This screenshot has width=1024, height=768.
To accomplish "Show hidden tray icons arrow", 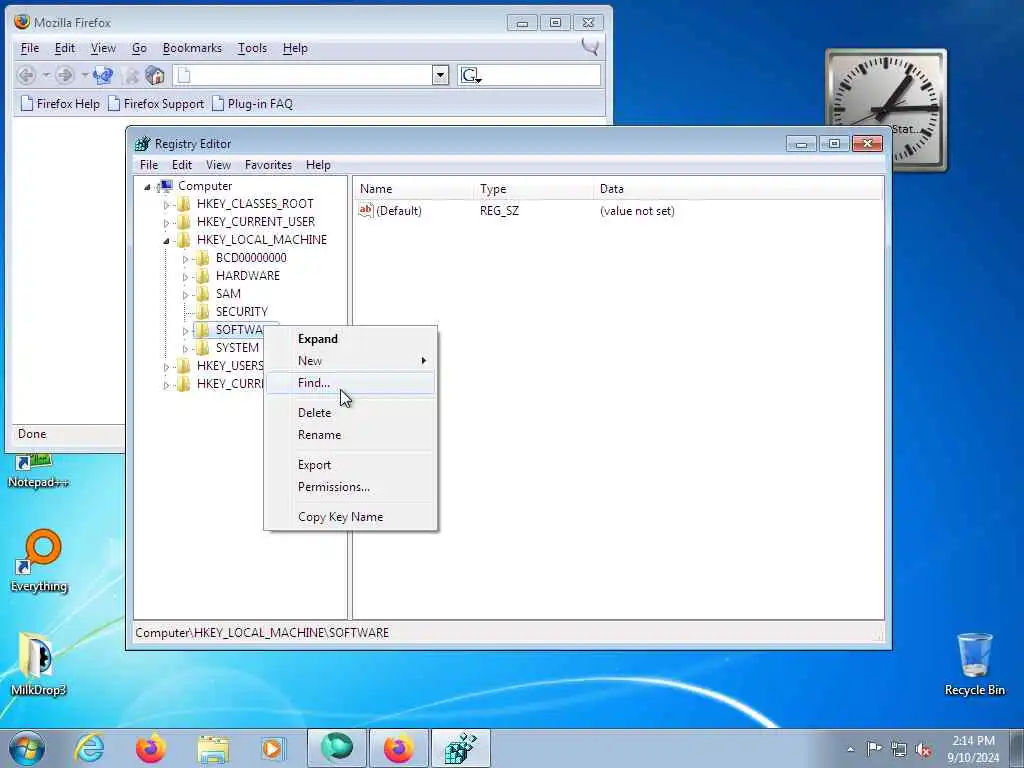I will 850,749.
